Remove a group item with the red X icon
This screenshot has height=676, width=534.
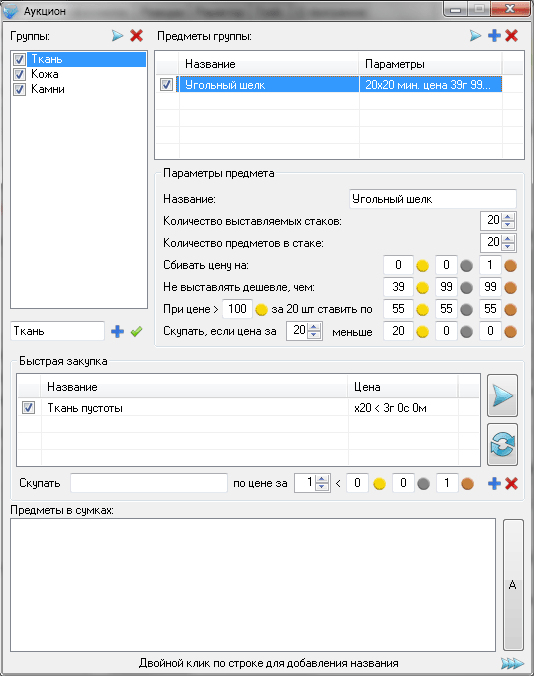[512, 36]
